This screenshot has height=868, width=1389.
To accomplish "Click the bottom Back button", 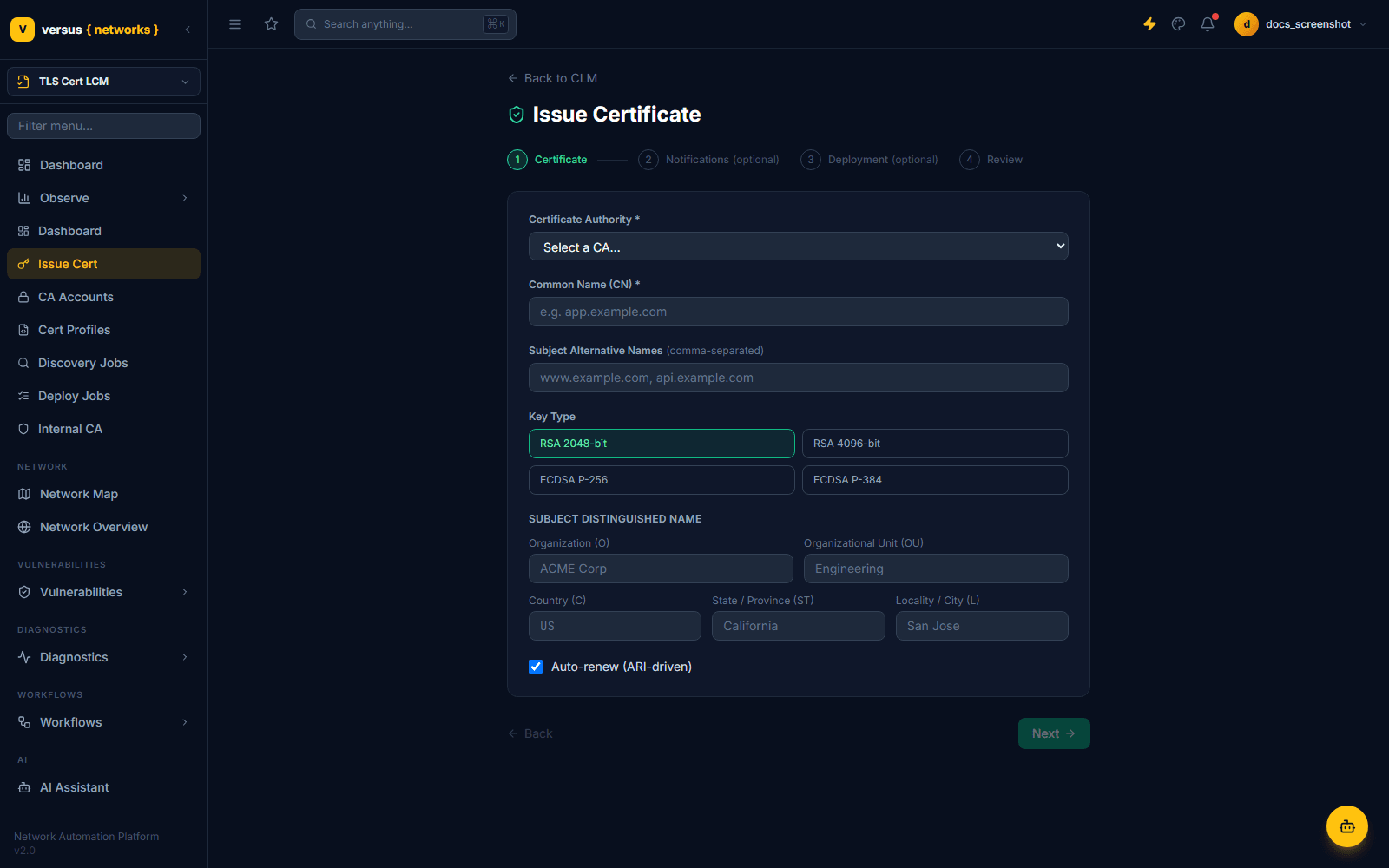I will click(x=530, y=733).
